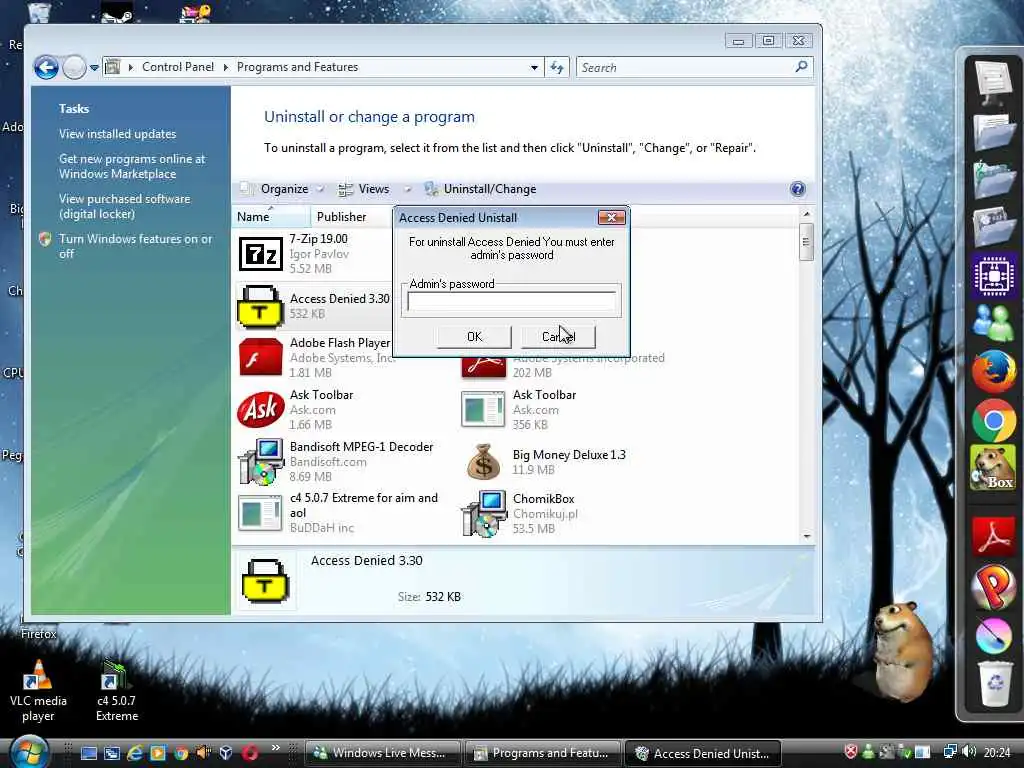Click the taskbar clock showing 20:24
This screenshot has height=768, width=1024.
point(997,752)
